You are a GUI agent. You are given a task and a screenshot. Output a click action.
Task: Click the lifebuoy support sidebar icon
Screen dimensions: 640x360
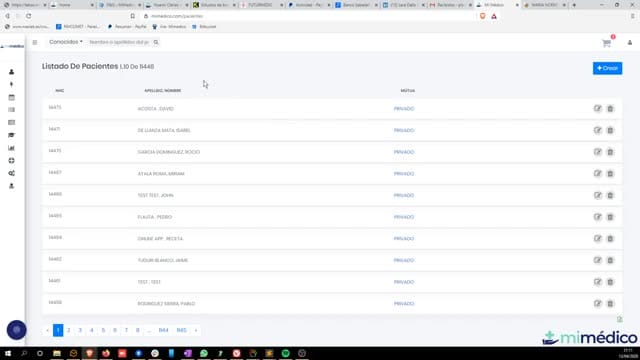tap(11, 161)
